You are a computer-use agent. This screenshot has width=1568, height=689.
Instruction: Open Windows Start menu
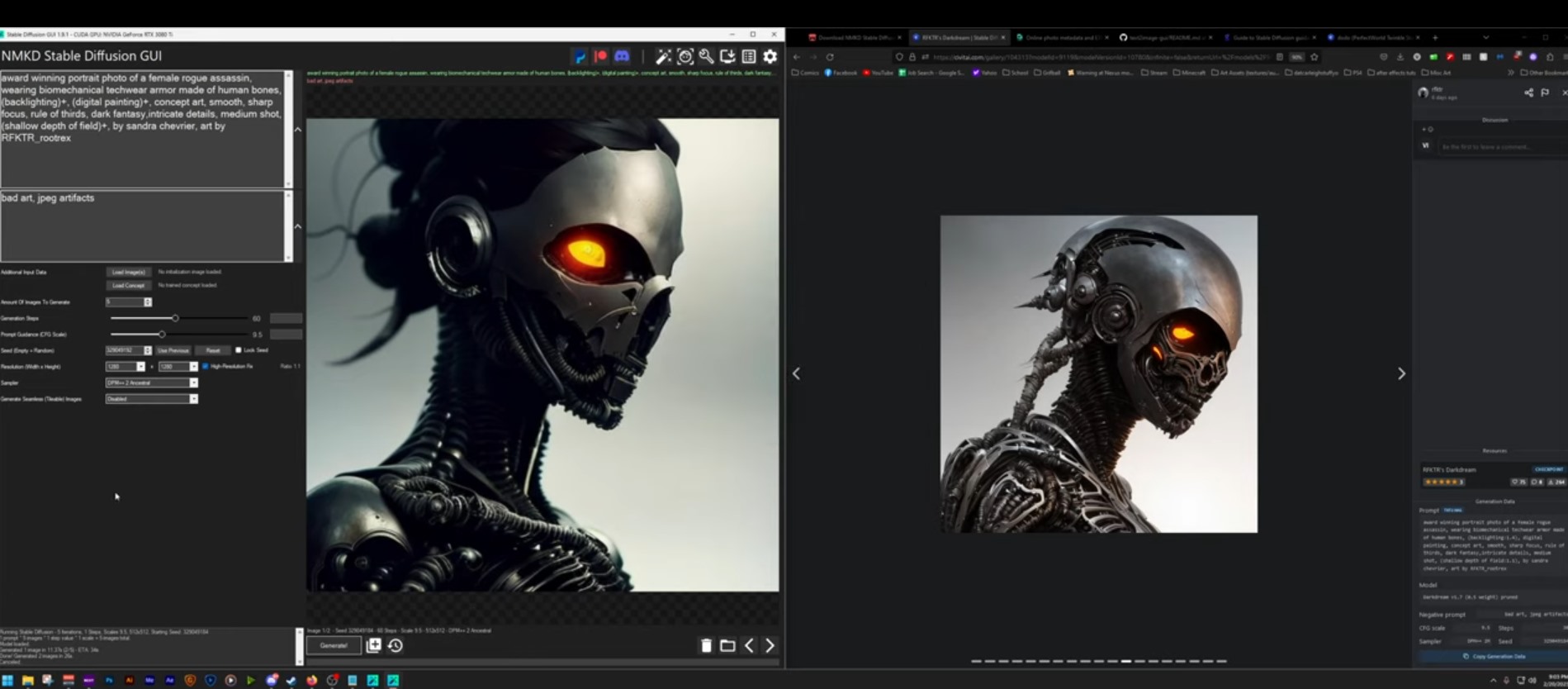pyautogui.click(x=7, y=681)
